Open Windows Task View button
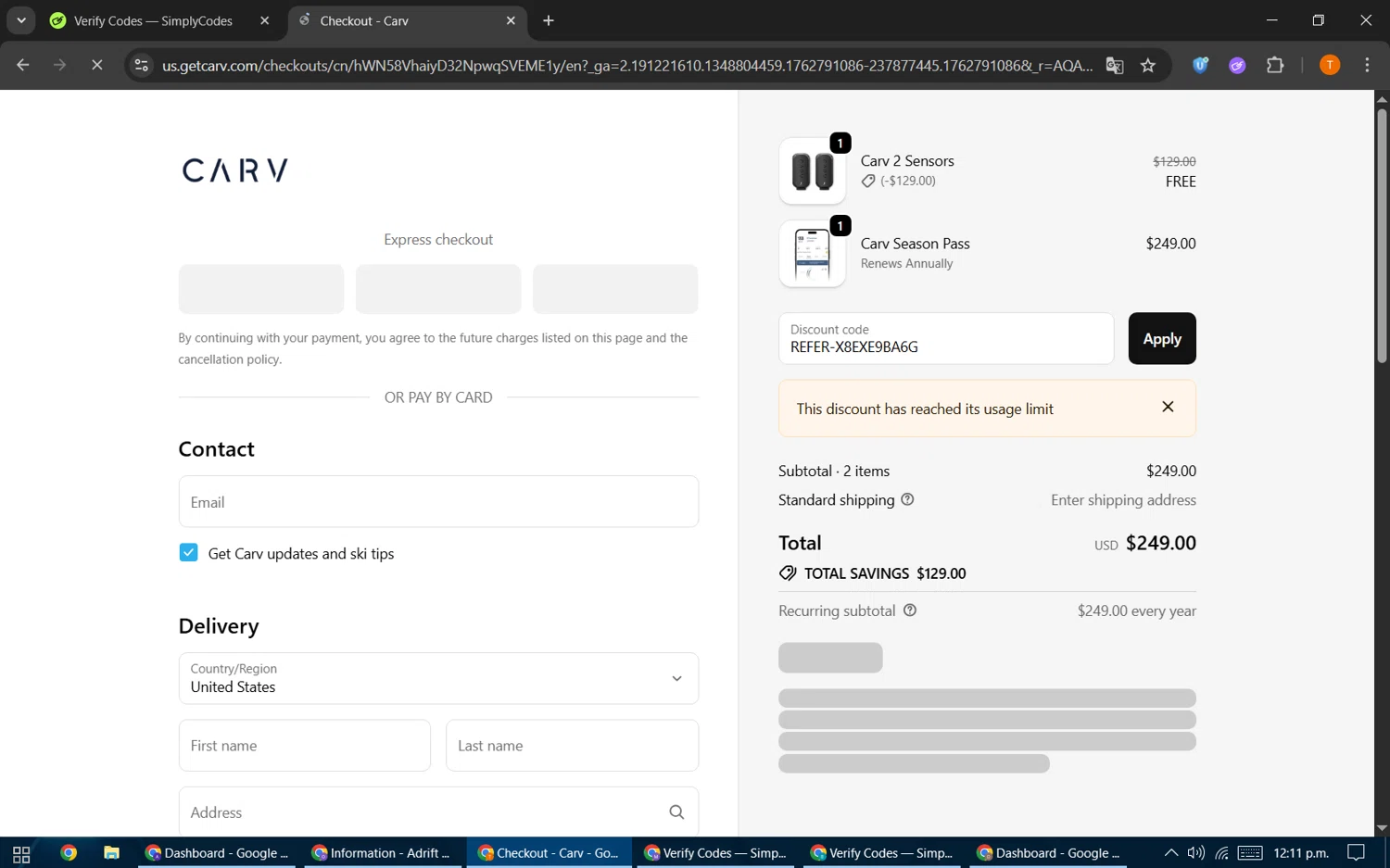The width and height of the screenshot is (1390, 868). (x=21, y=853)
